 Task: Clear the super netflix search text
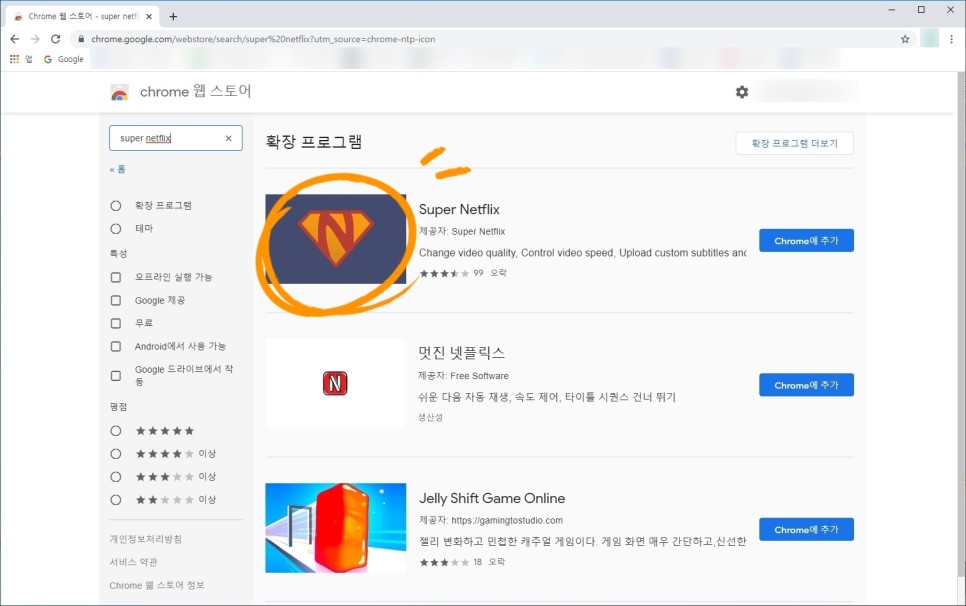pyautogui.click(x=229, y=139)
